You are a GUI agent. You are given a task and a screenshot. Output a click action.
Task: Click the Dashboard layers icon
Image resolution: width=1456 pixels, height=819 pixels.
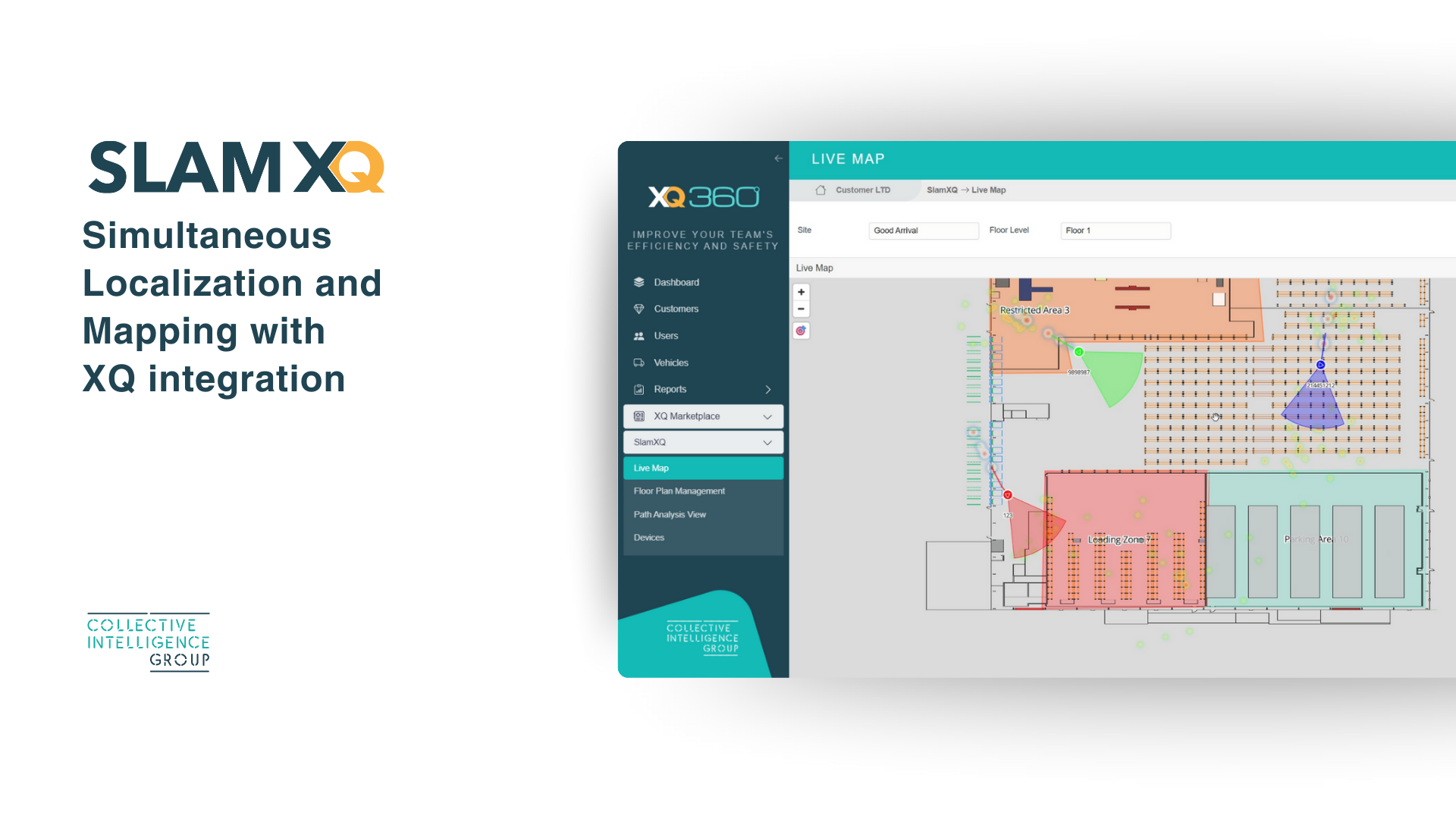(x=639, y=282)
